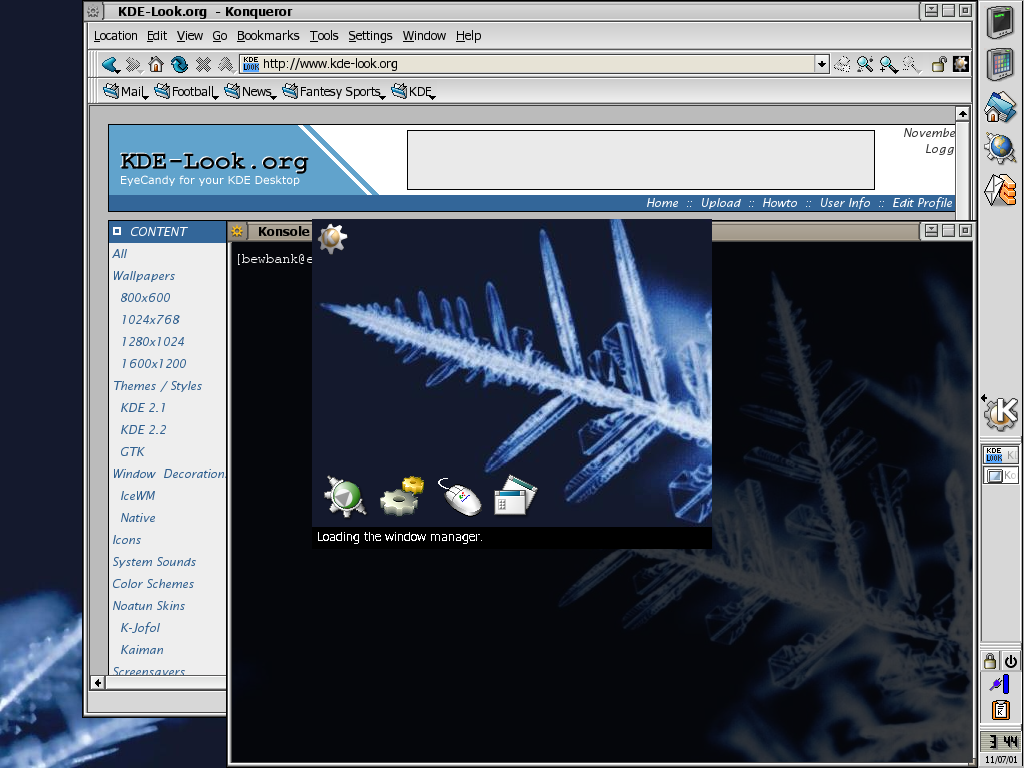Screen dimensions: 1024x768
Task: Go up one directory level
Action: tap(226, 64)
